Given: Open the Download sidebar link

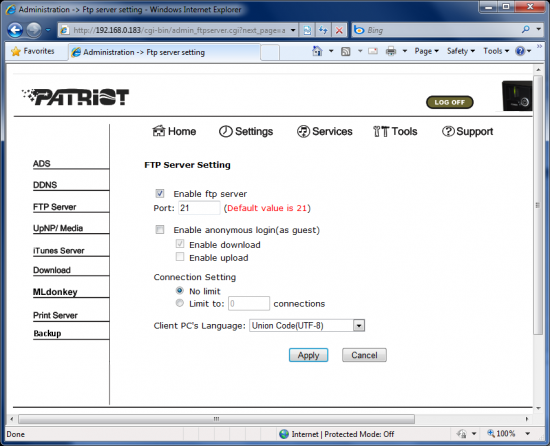Looking at the screenshot, I should (52, 270).
